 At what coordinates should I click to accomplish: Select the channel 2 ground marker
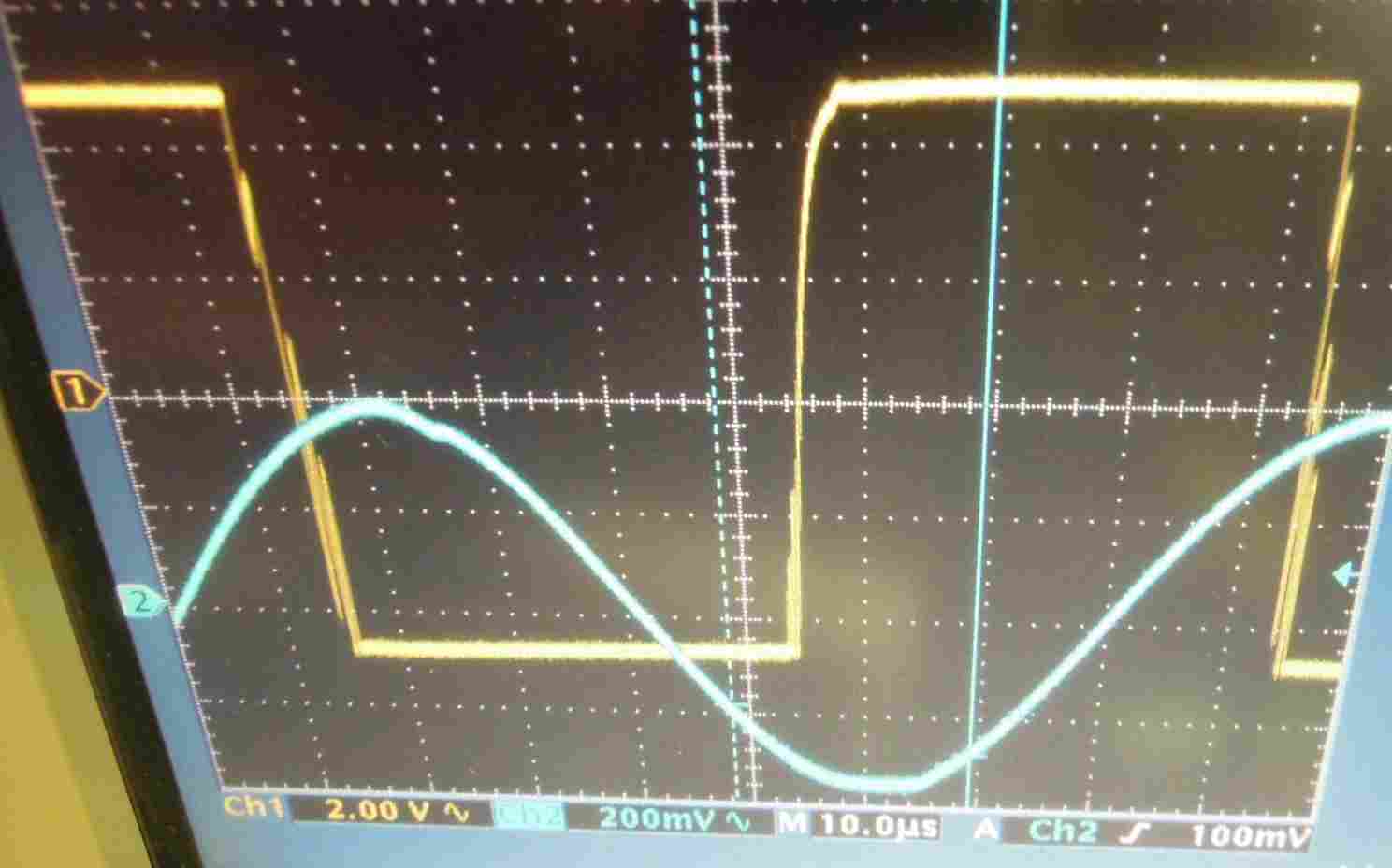pos(144,602)
